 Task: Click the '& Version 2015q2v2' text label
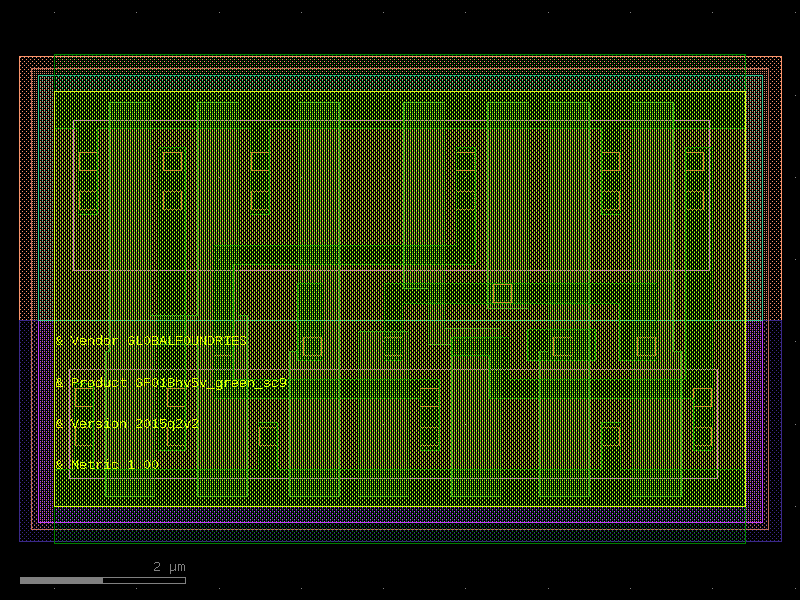pos(127,424)
